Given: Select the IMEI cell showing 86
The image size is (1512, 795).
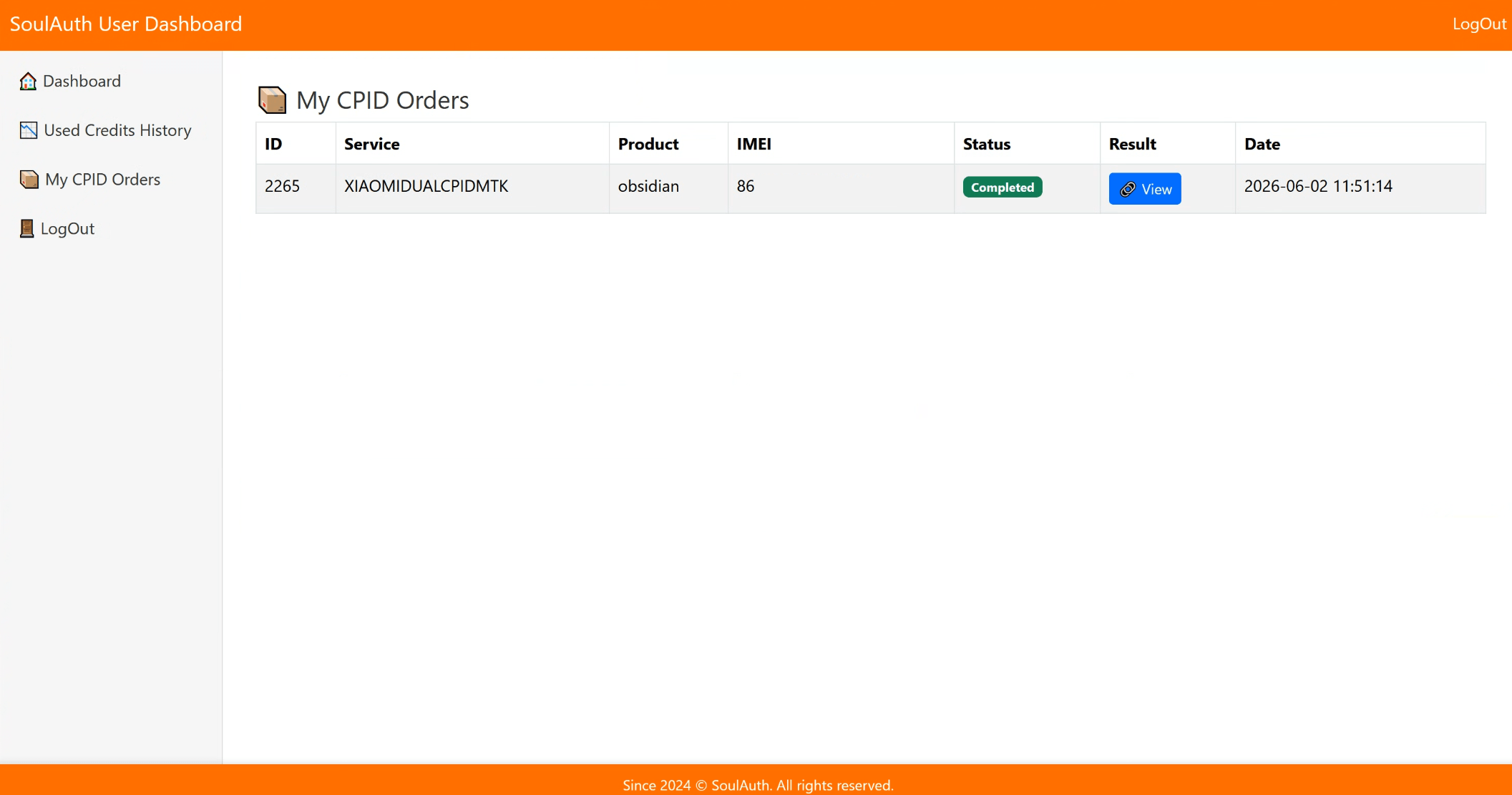Looking at the screenshot, I should 842,188.
